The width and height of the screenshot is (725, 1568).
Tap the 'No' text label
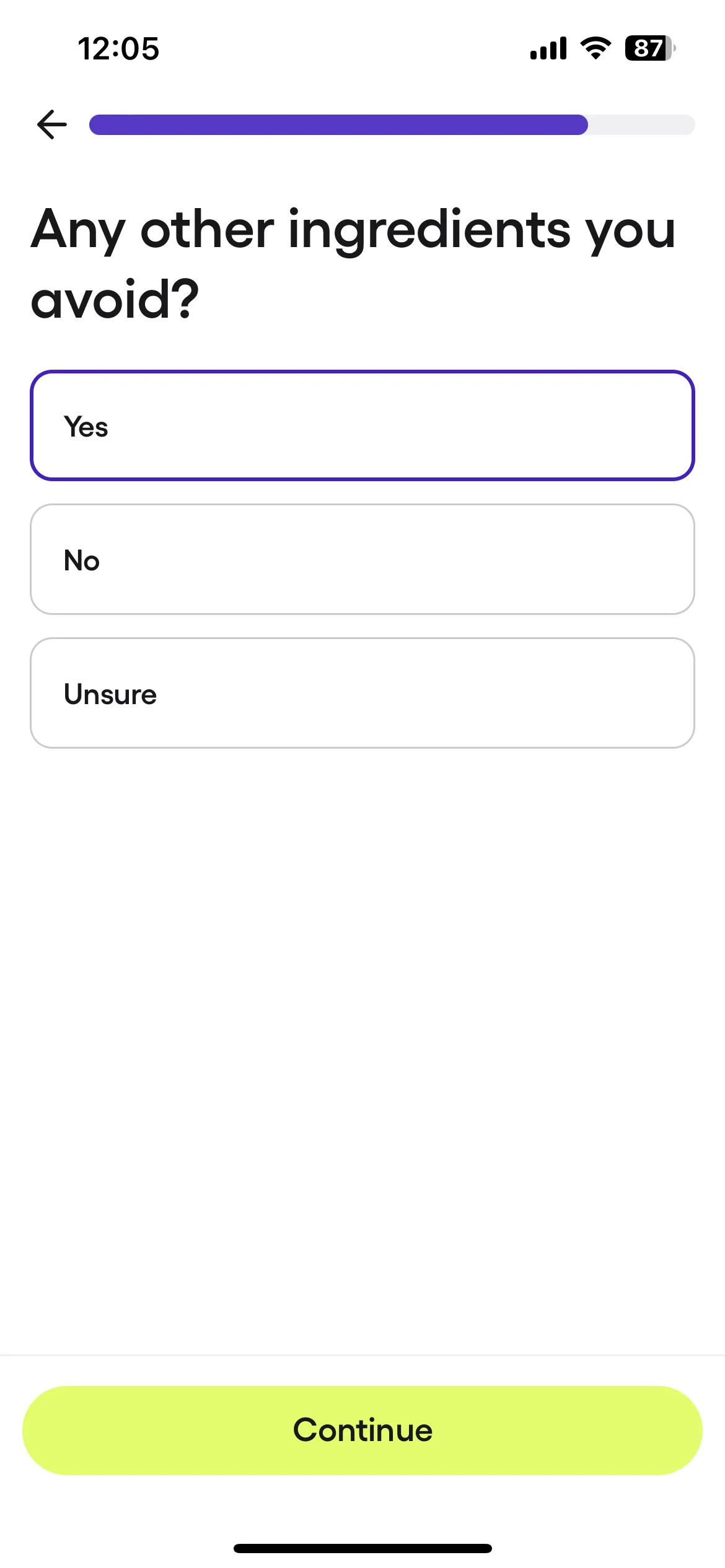pos(82,560)
